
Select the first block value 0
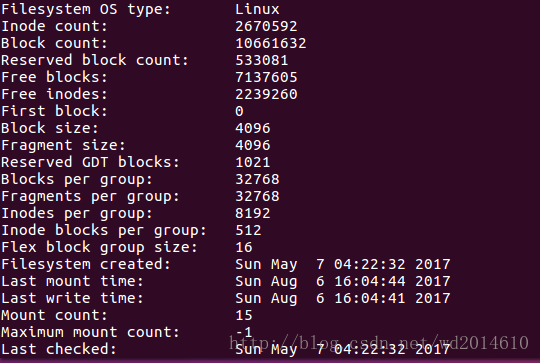[x=239, y=111]
